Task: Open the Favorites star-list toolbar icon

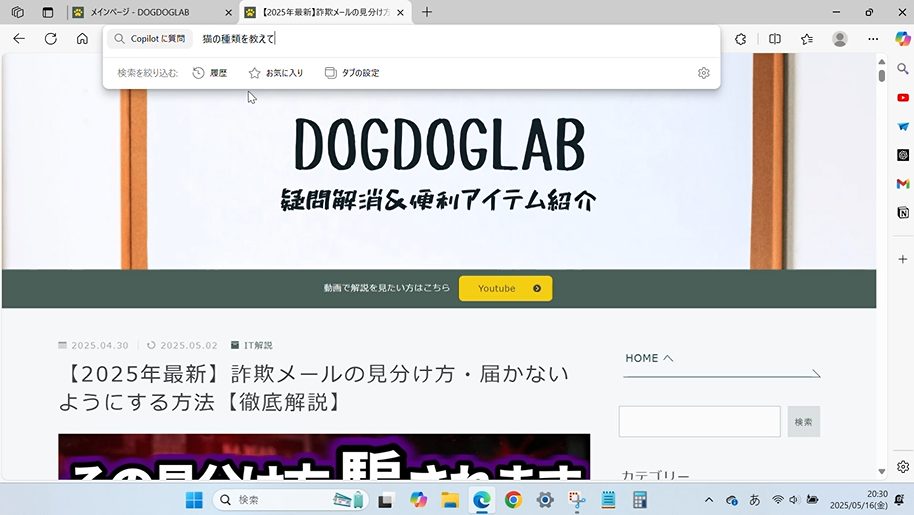Action: 807,39
